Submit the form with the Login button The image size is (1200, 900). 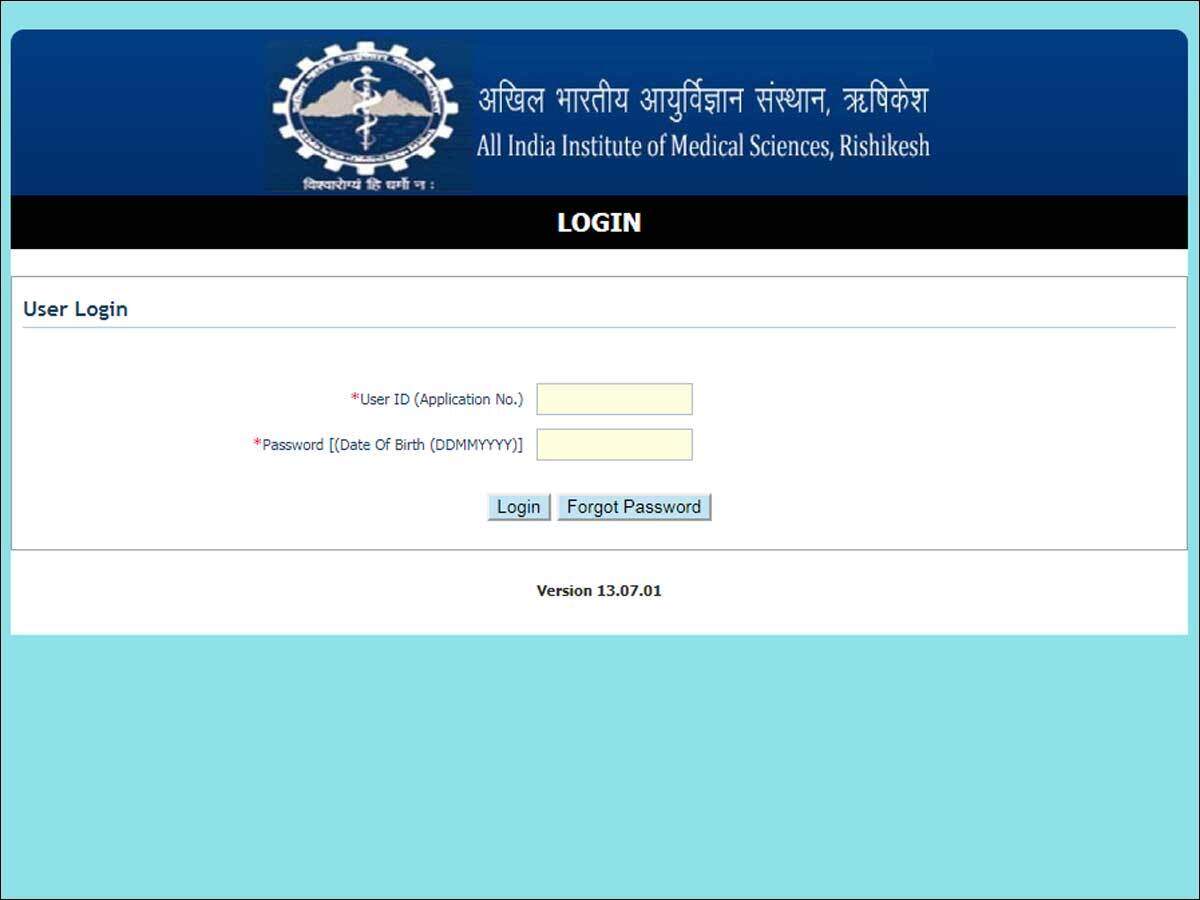(x=519, y=507)
